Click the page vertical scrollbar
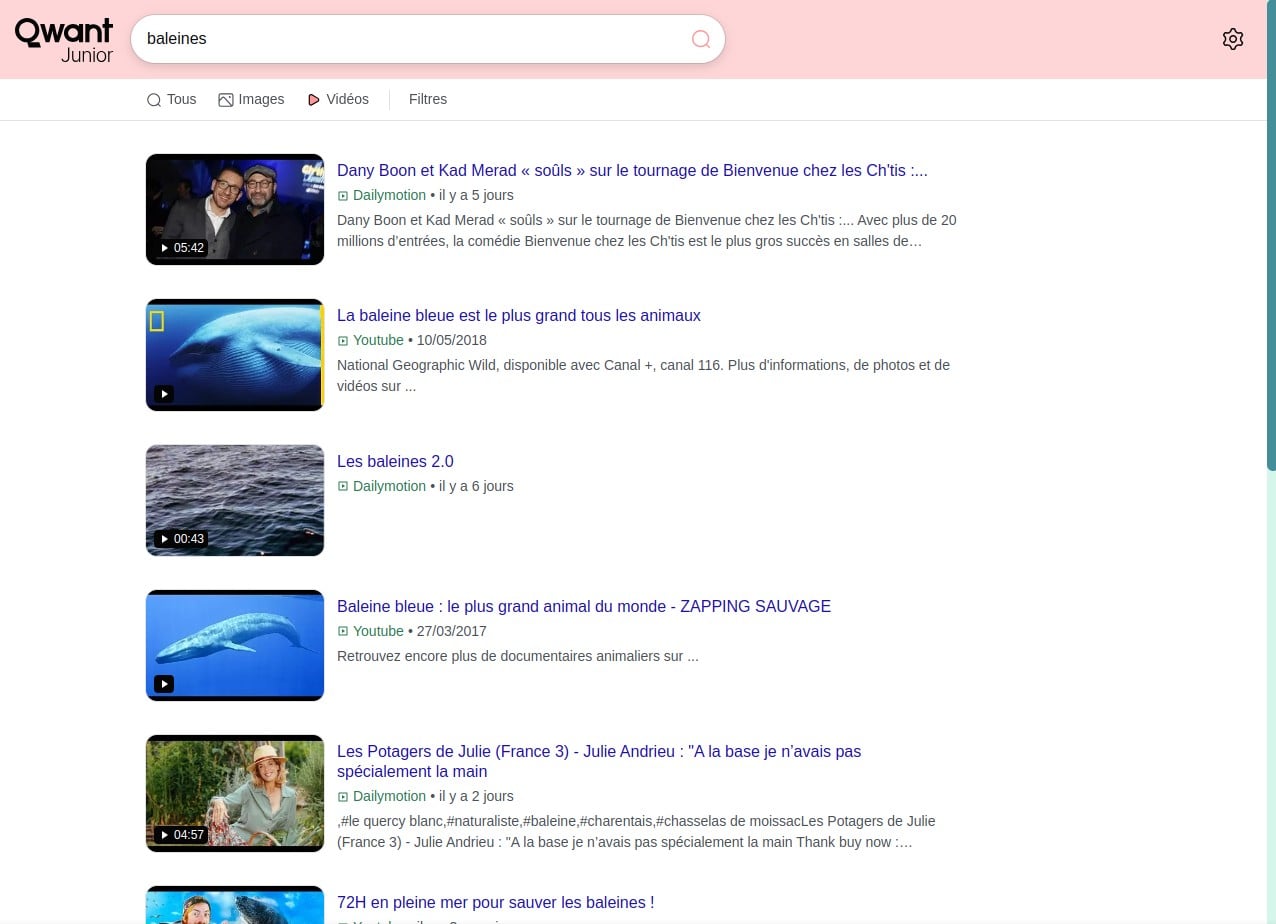Screen dimensions: 1276x924 pos(1270,300)
